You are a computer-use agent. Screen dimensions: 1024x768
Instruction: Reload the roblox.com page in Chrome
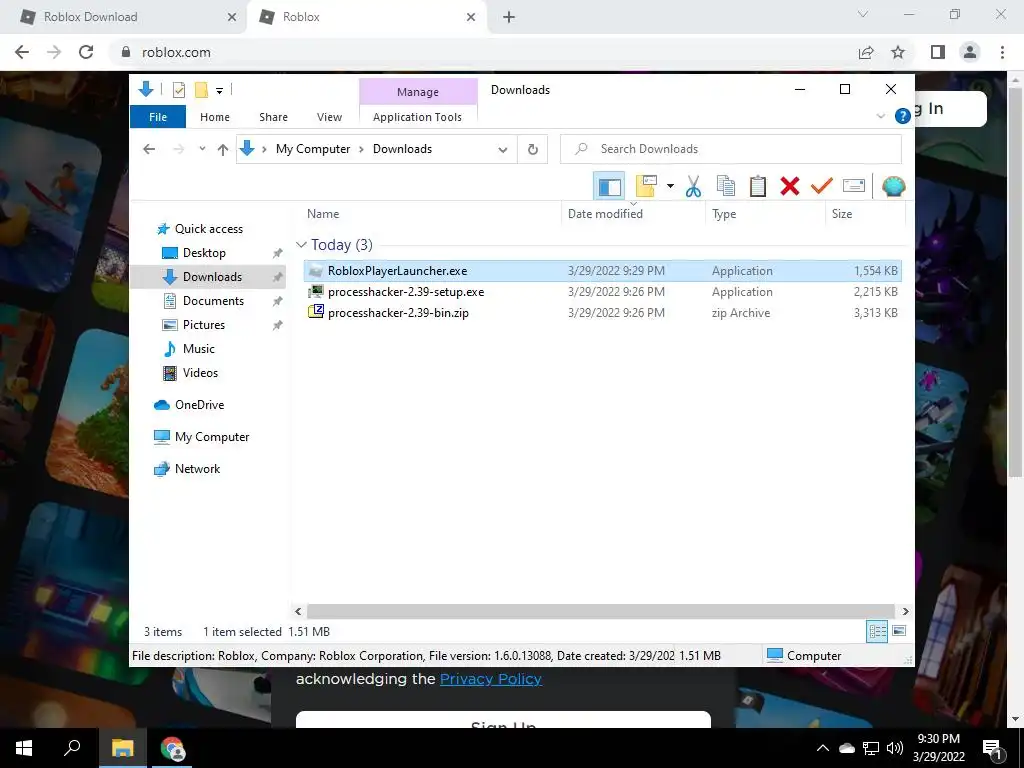(x=86, y=52)
